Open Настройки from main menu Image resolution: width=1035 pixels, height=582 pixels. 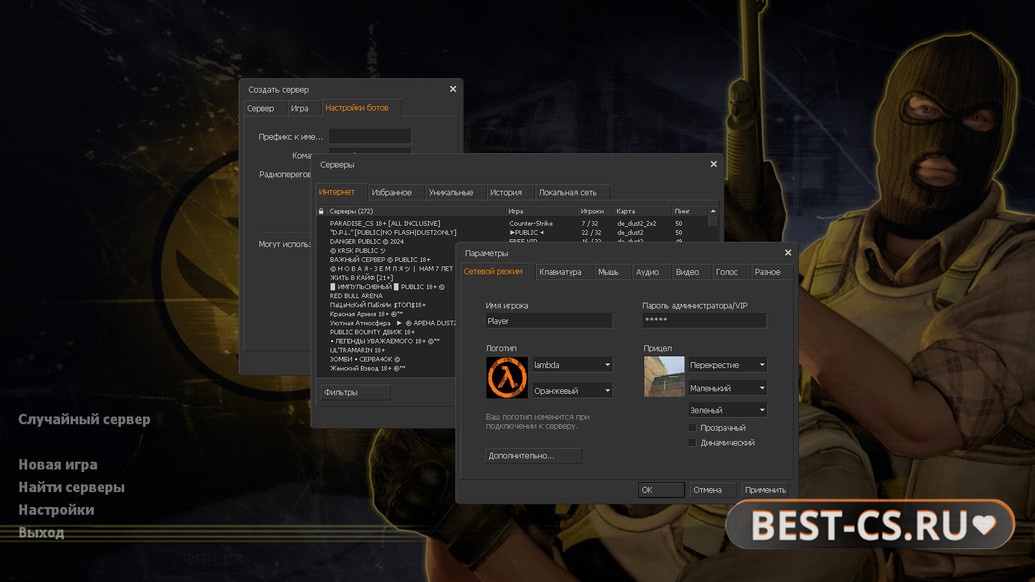56,509
